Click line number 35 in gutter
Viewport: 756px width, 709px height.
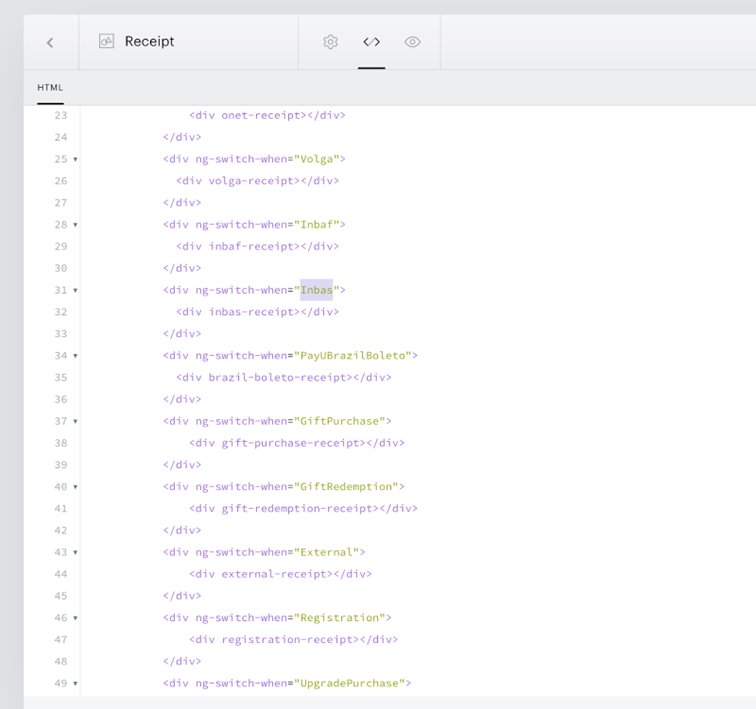coord(61,377)
